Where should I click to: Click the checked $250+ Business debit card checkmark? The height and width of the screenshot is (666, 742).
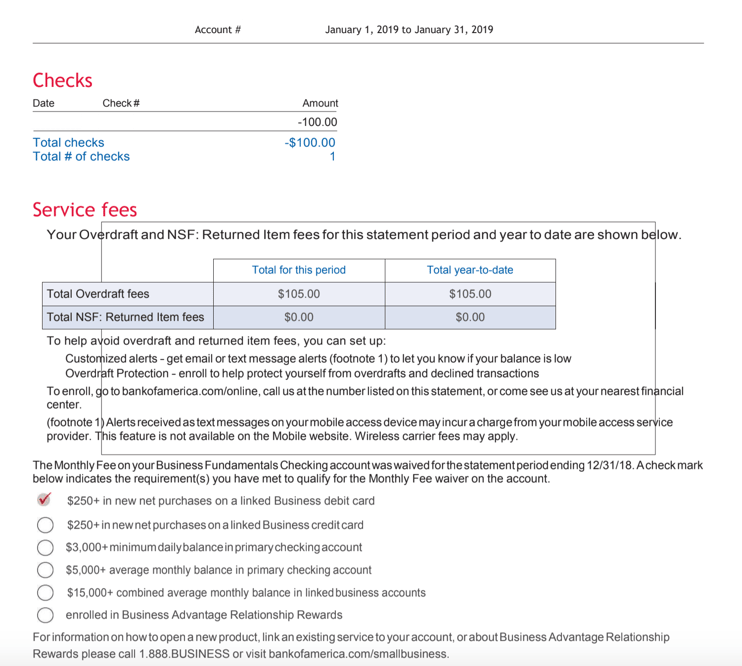[x=44, y=499]
